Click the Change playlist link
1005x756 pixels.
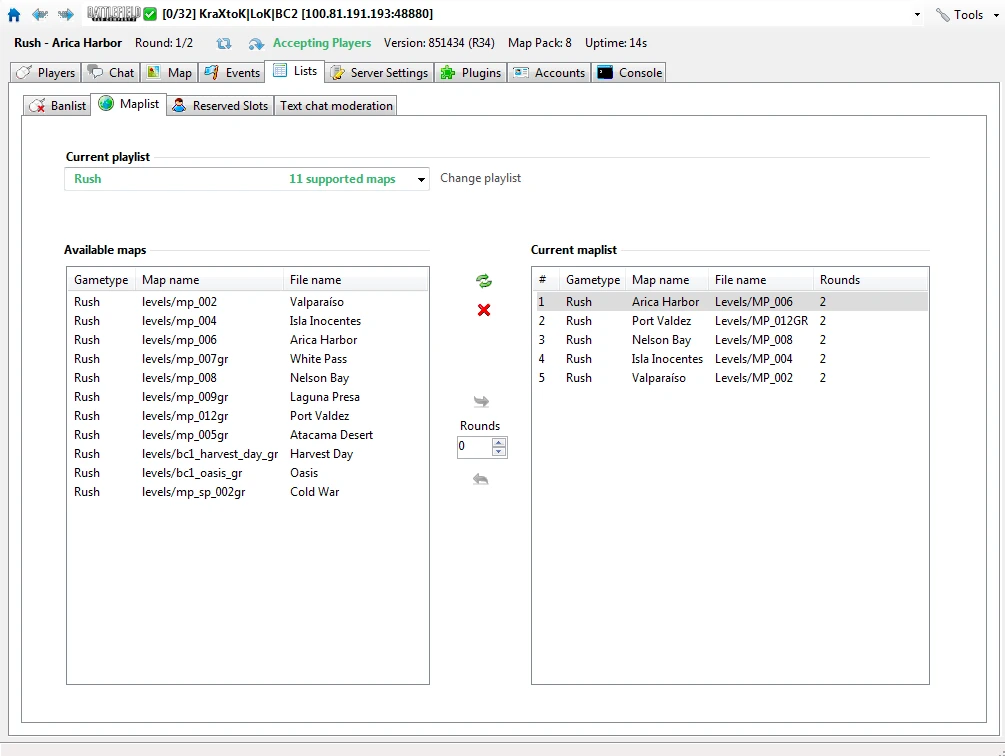pos(480,178)
